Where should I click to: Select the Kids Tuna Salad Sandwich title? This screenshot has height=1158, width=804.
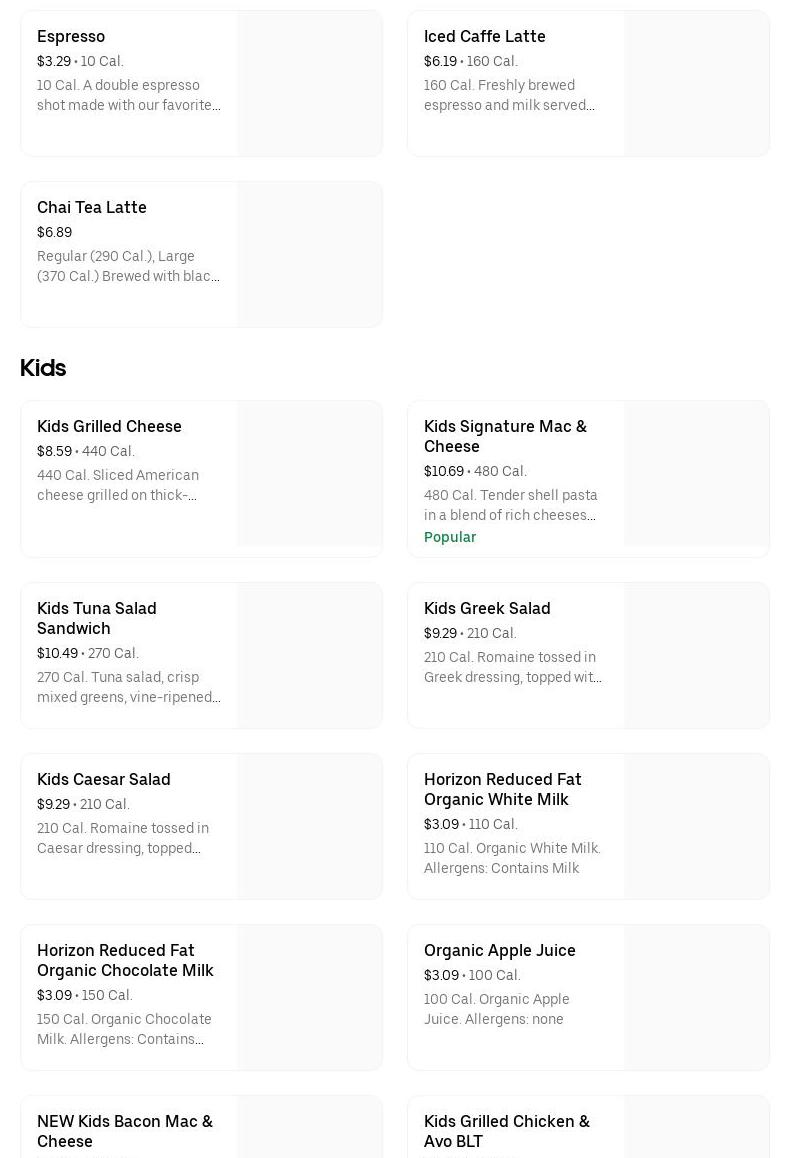pyautogui.click(x=97, y=618)
